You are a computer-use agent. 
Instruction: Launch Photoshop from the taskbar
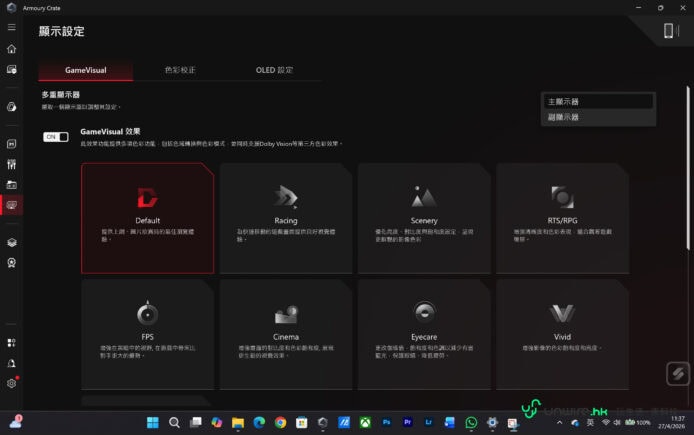pyautogui.click(x=386, y=423)
